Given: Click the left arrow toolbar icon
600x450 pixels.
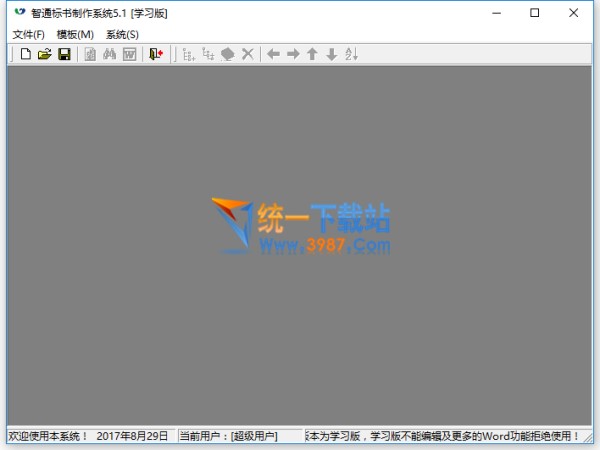Looking at the screenshot, I should coord(273,54).
